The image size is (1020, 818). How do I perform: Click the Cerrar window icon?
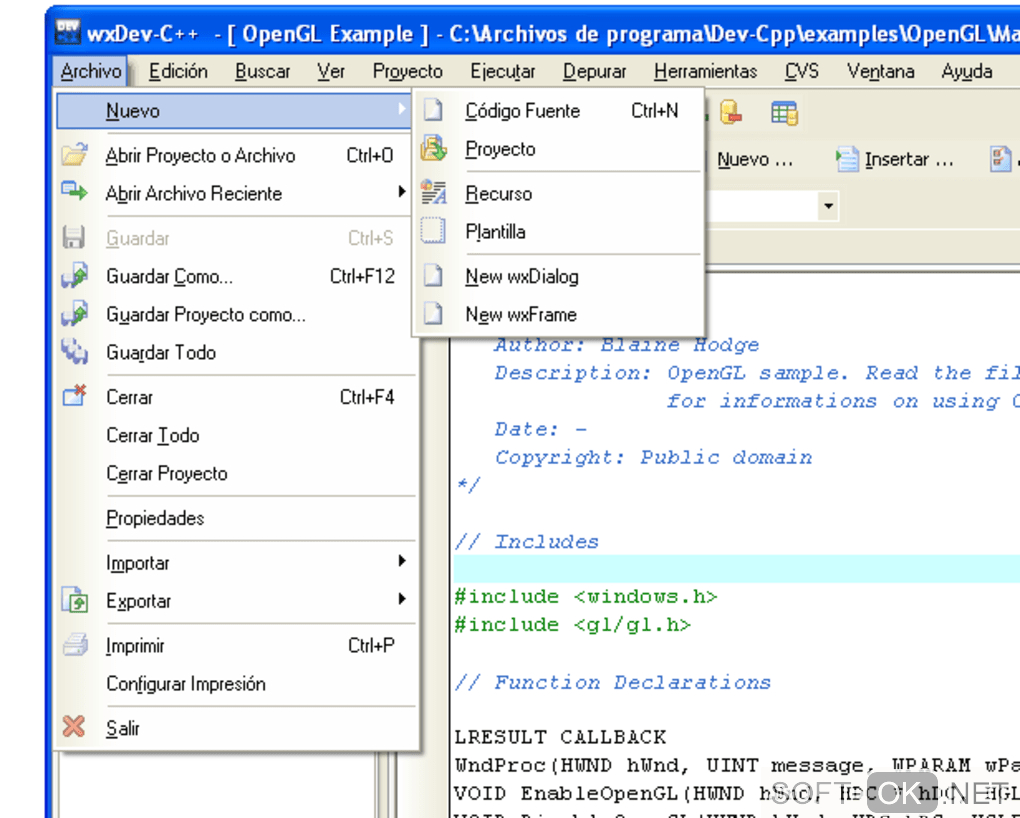click(75, 396)
